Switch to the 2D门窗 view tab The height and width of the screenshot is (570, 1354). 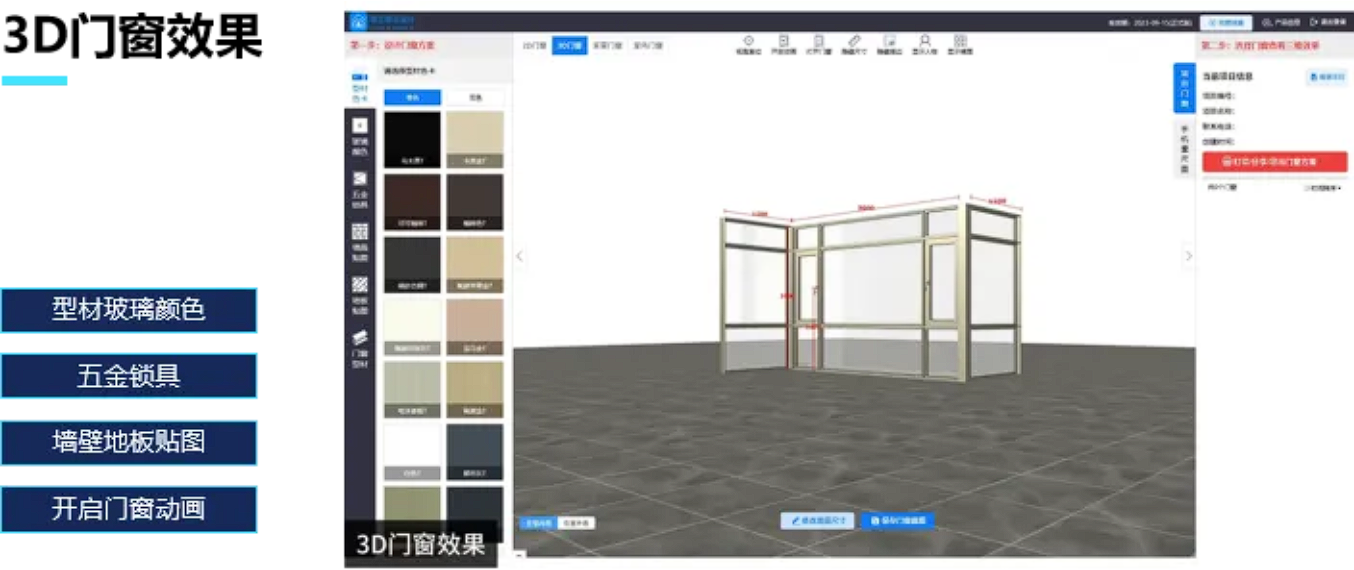click(x=535, y=46)
